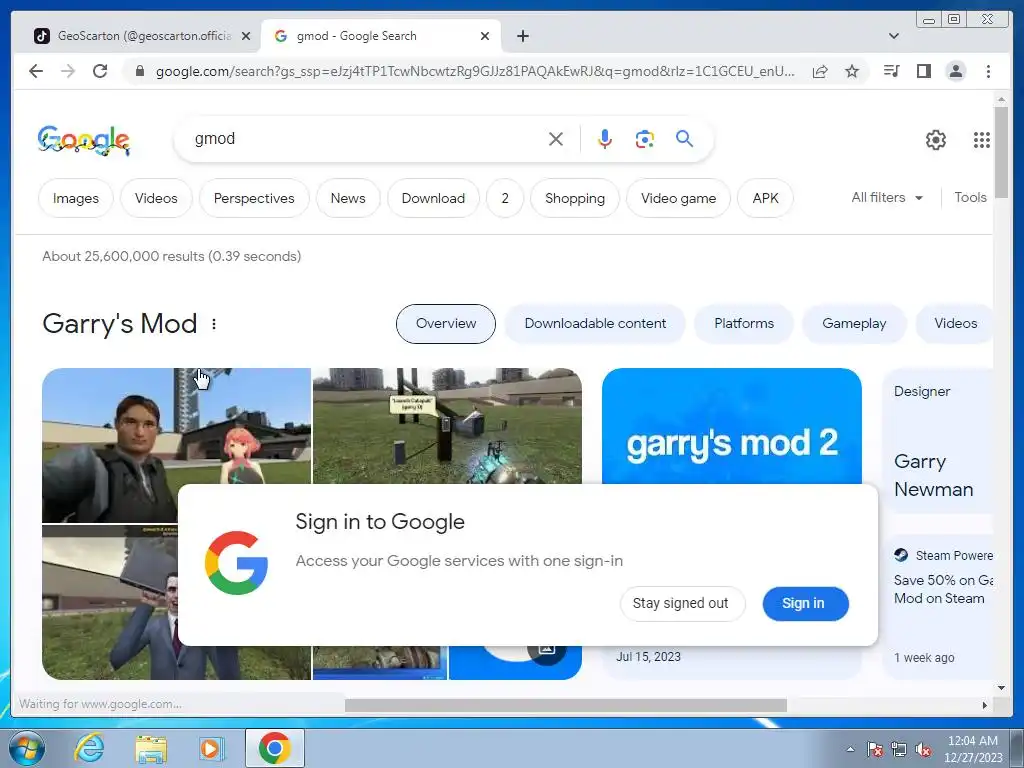Image resolution: width=1024 pixels, height=768 pixels.
Task: Clear the search box with X
Action: (556, 139)
